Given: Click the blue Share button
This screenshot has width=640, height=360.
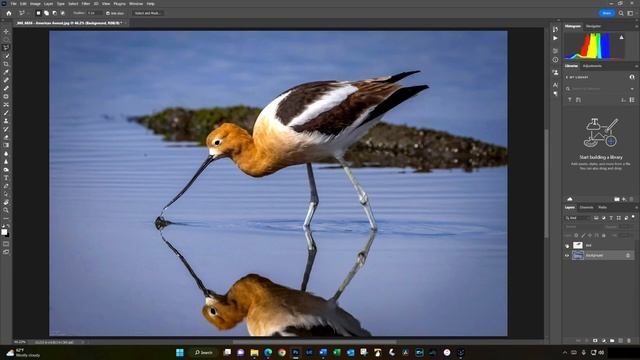Looking at the screenshot, I should click(607, 13).
